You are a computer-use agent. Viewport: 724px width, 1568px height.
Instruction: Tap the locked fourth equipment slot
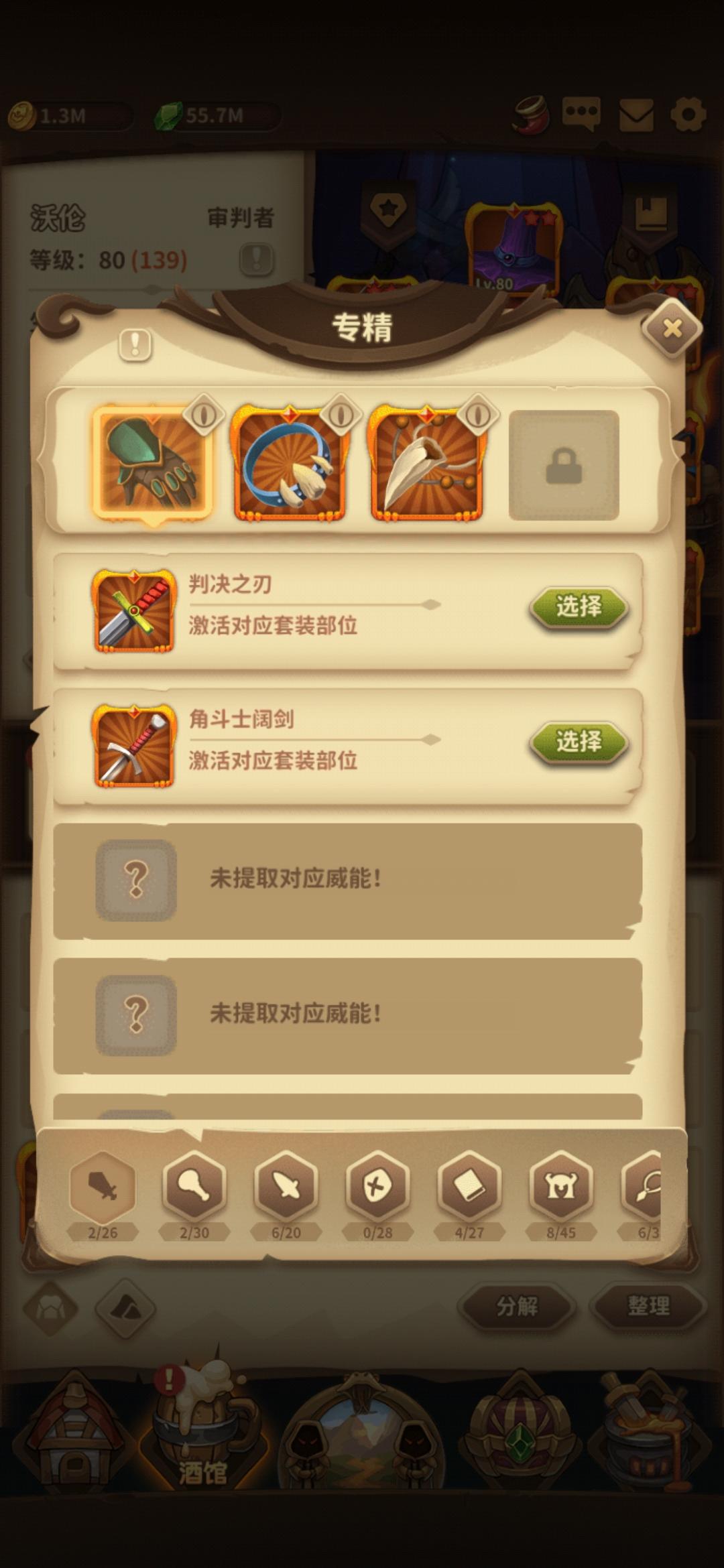[x=564, y=465]
